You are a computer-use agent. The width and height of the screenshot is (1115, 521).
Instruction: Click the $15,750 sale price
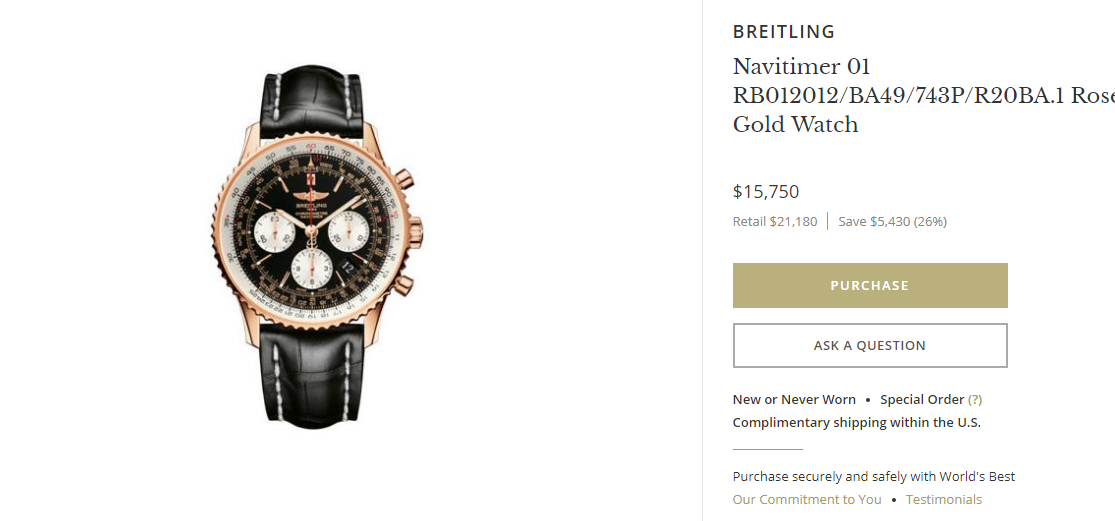coord(766,192)
